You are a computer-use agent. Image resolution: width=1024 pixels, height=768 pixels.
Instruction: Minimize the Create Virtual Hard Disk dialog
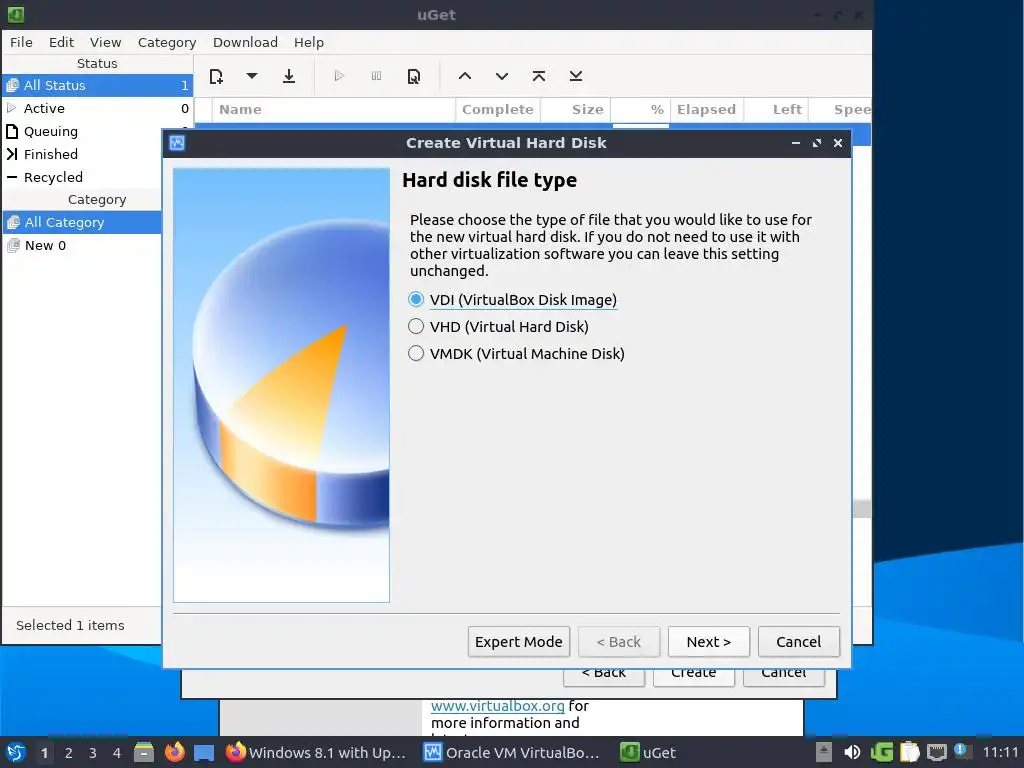coord(795,143)
